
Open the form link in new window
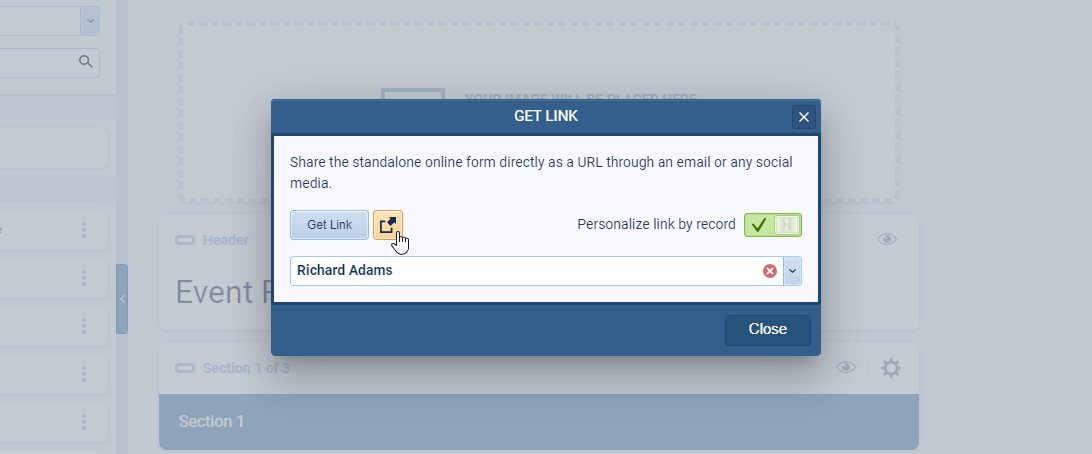pyautogui.click(x=387, y=225)
